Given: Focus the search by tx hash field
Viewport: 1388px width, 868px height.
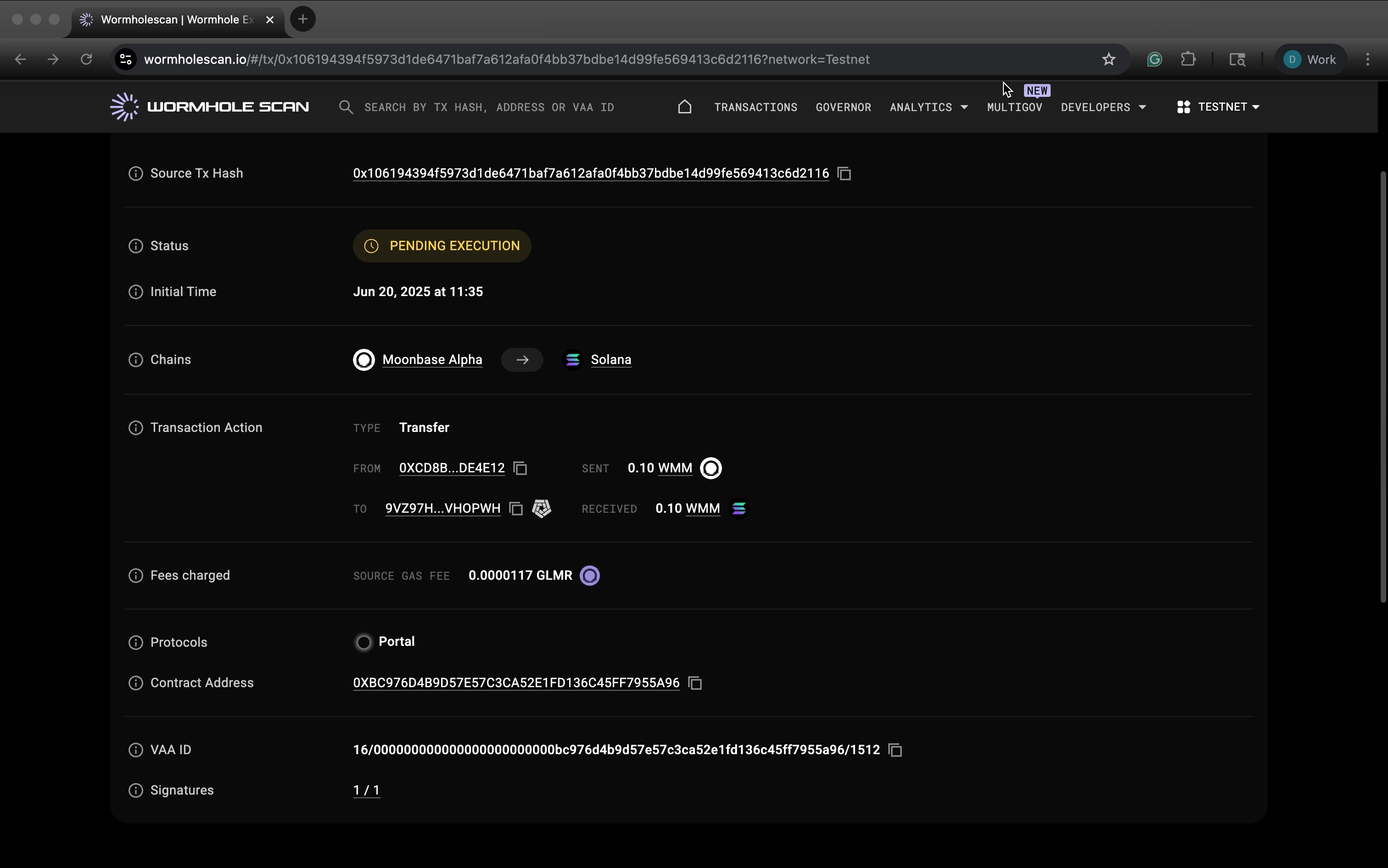Looking at the screenshot, I should coord(489,107).
